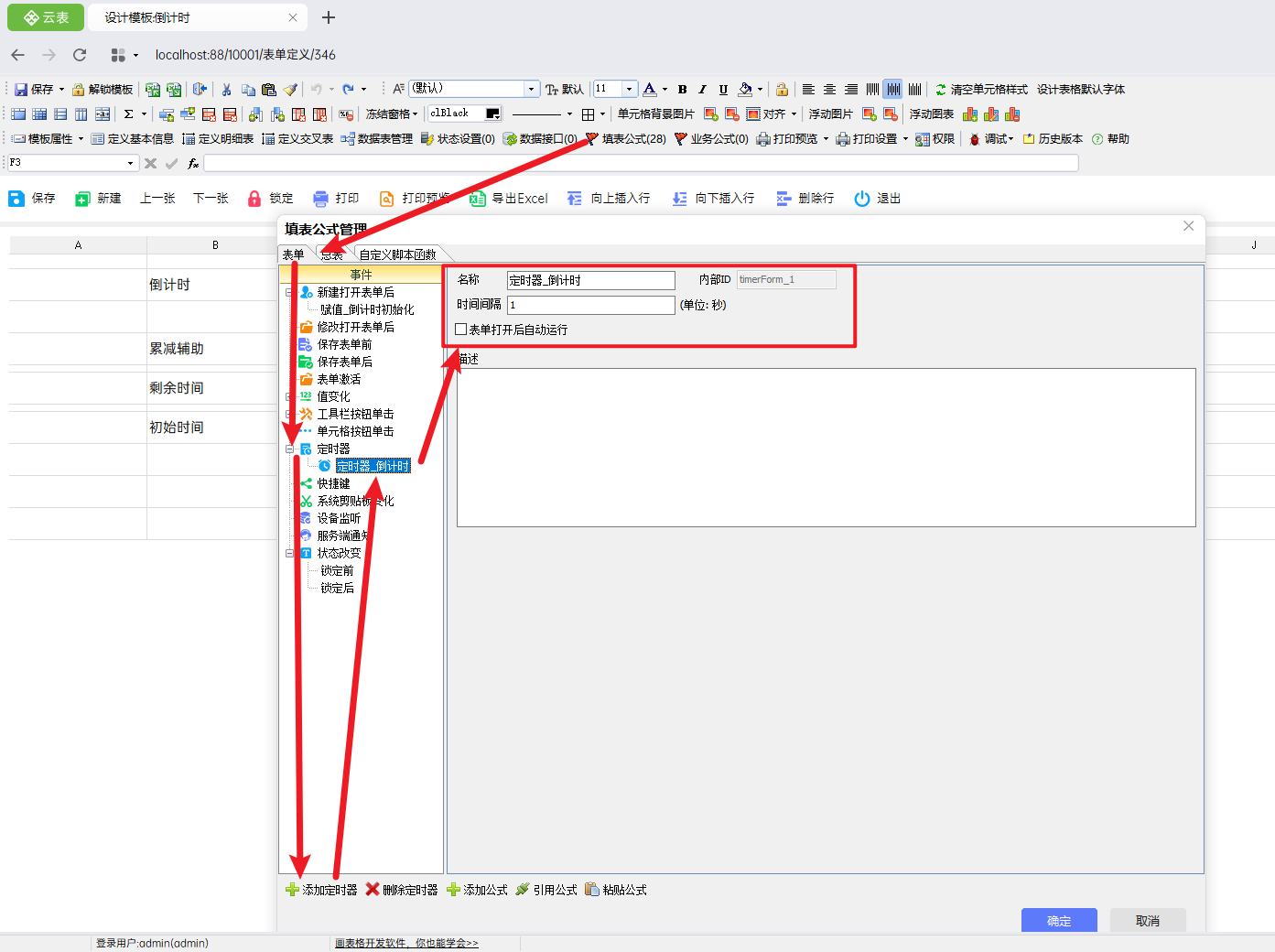
Task: Switch to the 自定义脚本函数 tab
Action: click(397, 254)
